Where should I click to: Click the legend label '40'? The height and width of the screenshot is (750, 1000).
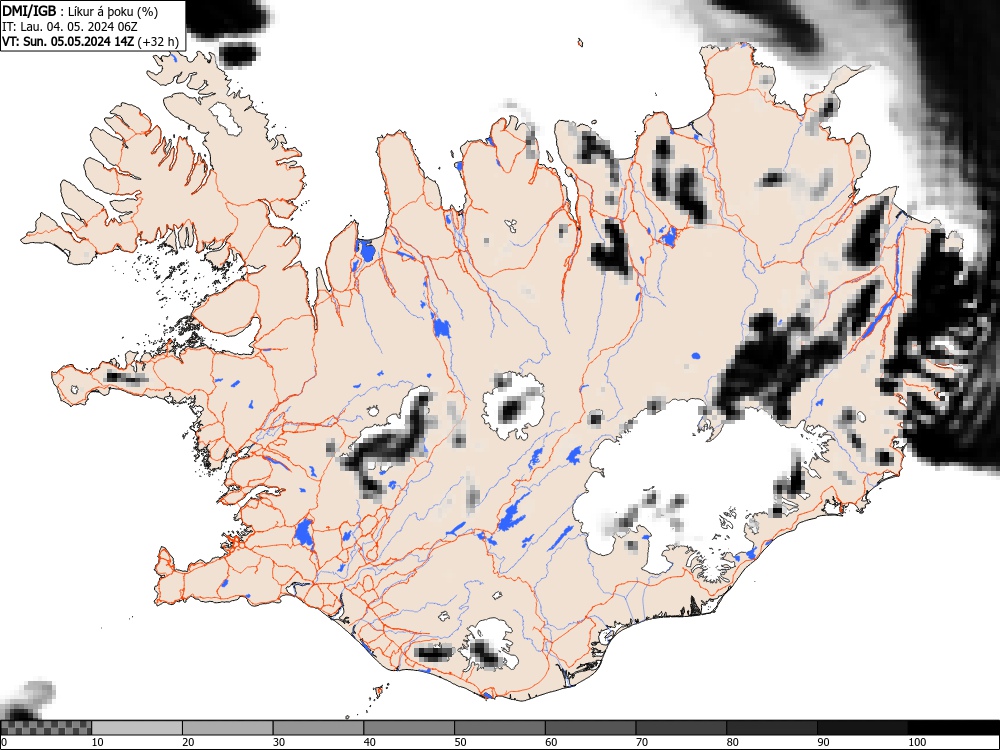coord(369,742)
